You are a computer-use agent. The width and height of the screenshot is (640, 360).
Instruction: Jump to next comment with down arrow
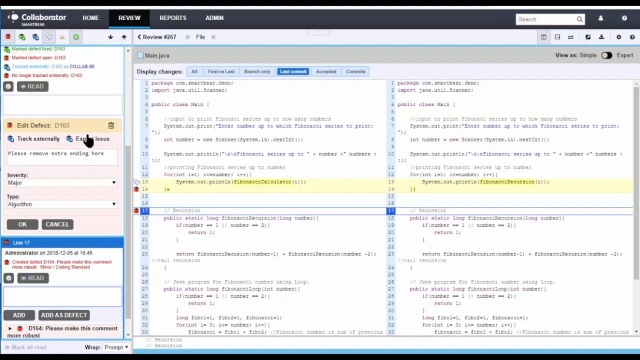(x=110, y=37)
